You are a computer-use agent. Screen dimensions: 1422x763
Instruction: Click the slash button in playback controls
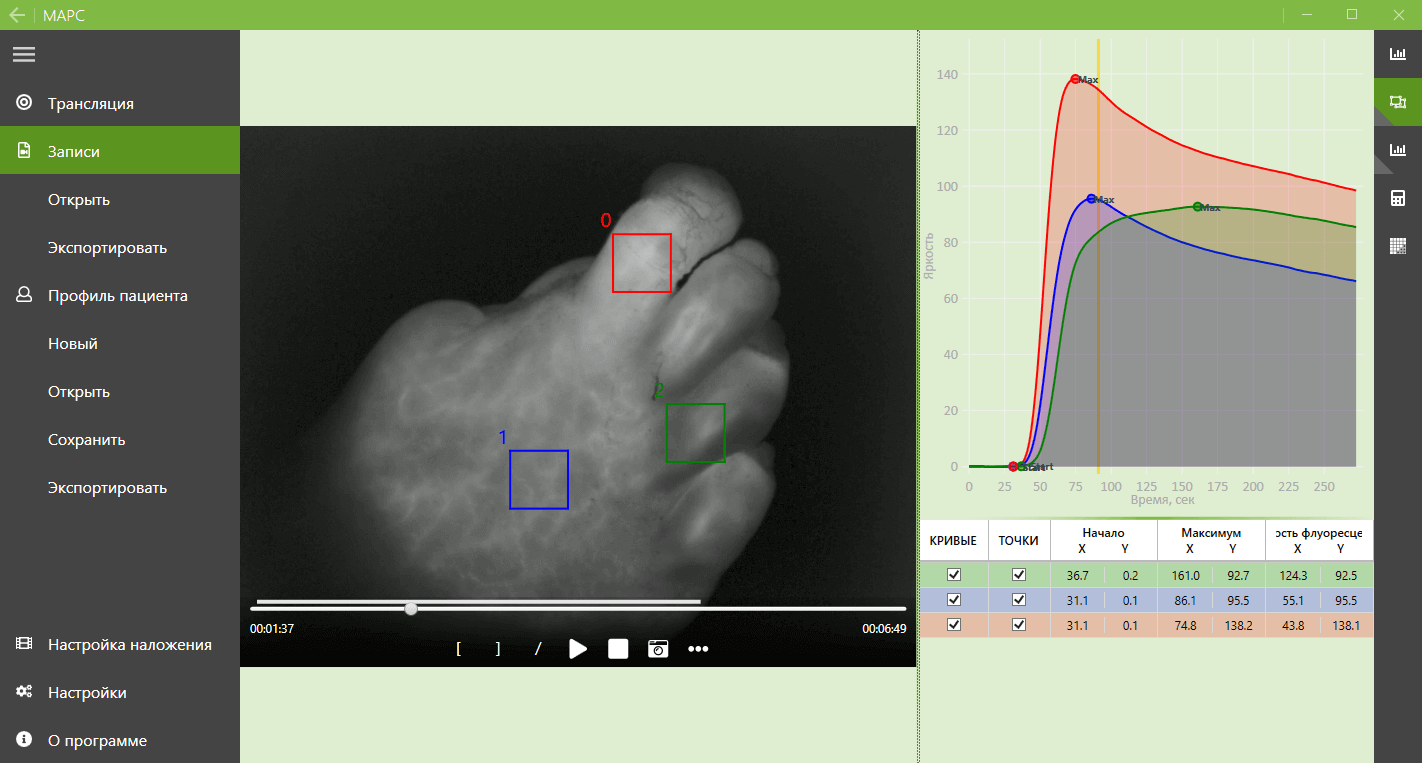click(538, 649)
